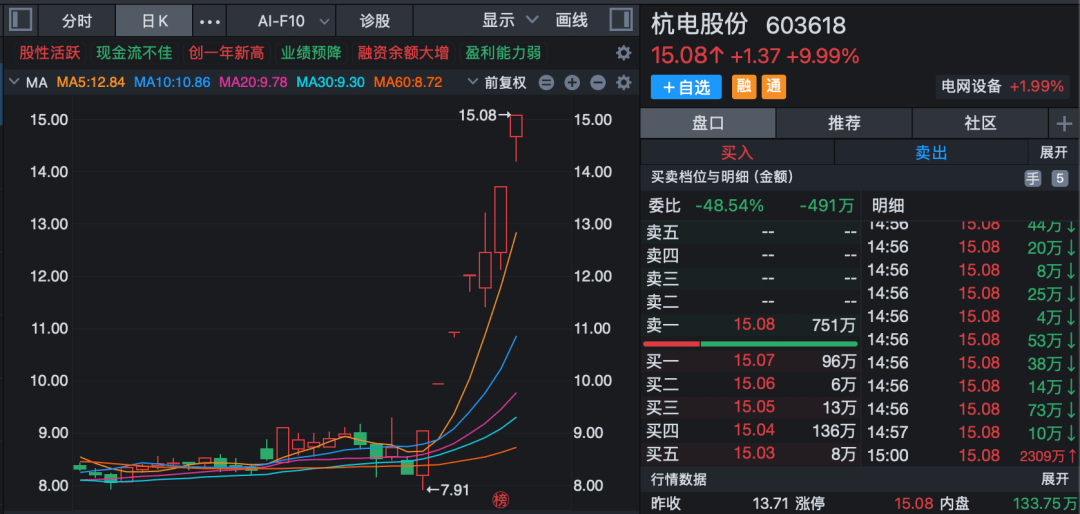This screenshot has width=1080, height=514.
Task: Click 买入 buy button
Action: [737, 152]
